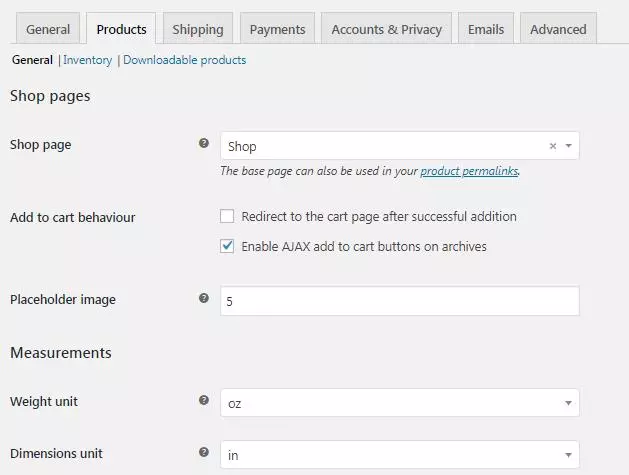Open the Shop page dropdown
This screenshot has width=629, height=475.
[x=400, y=146]
